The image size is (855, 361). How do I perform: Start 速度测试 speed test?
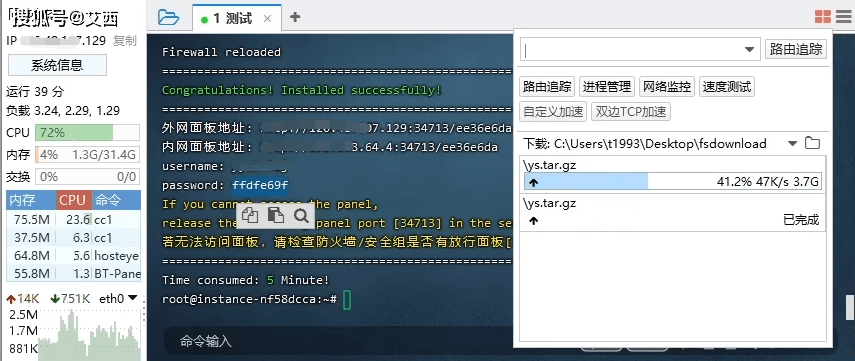coord(727,86)
